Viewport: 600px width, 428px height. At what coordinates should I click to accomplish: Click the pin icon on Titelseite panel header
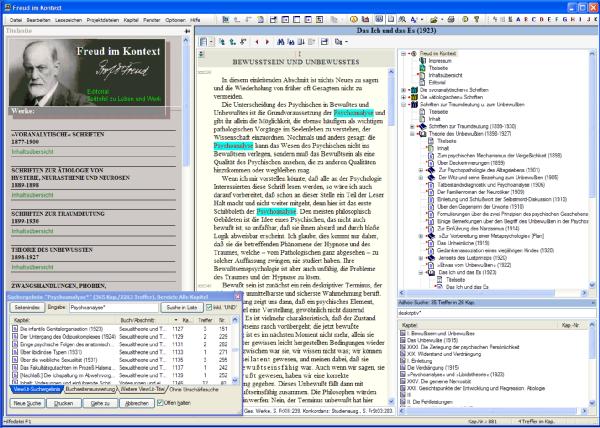(x=187, y=31)
